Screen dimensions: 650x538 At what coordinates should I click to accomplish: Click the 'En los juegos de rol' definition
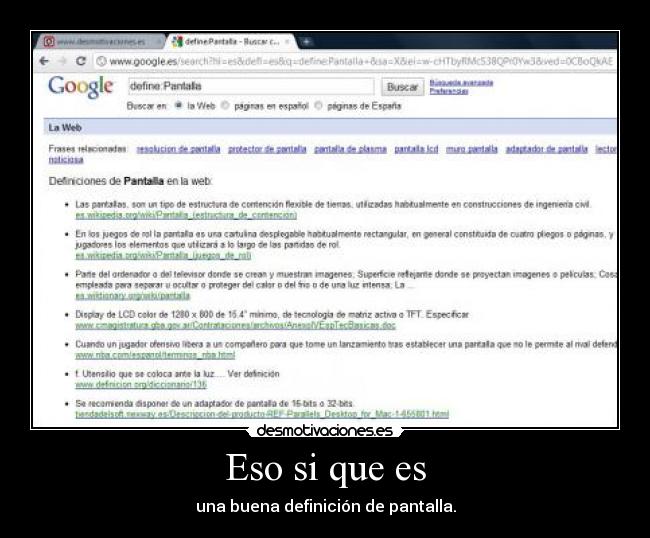tap(344, 240)
